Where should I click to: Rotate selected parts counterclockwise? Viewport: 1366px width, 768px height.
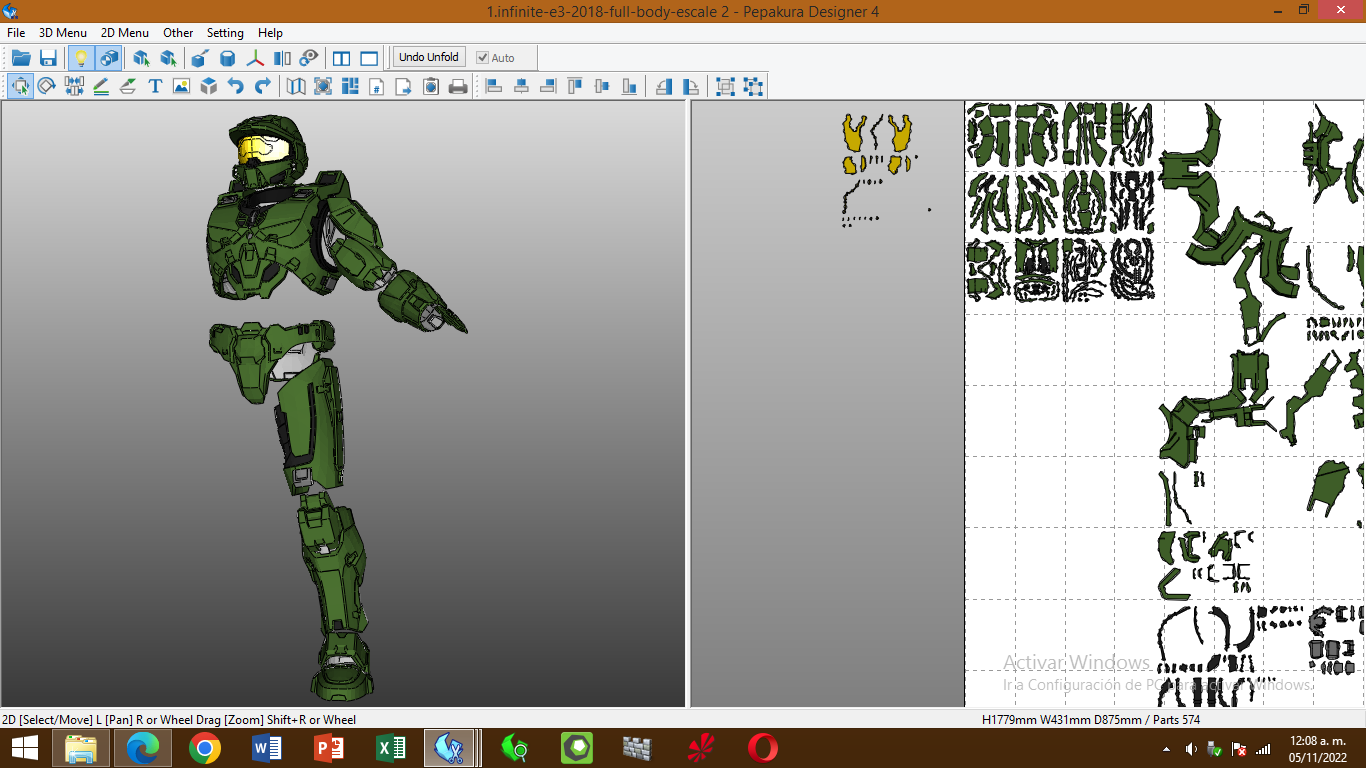[664, 87]
